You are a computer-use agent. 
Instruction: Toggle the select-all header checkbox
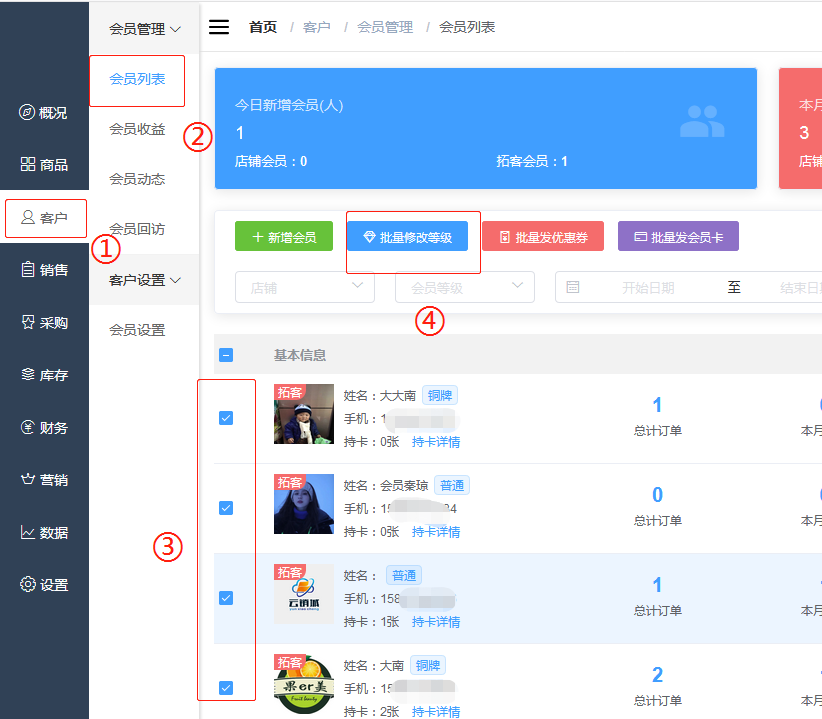coord(226,355)
